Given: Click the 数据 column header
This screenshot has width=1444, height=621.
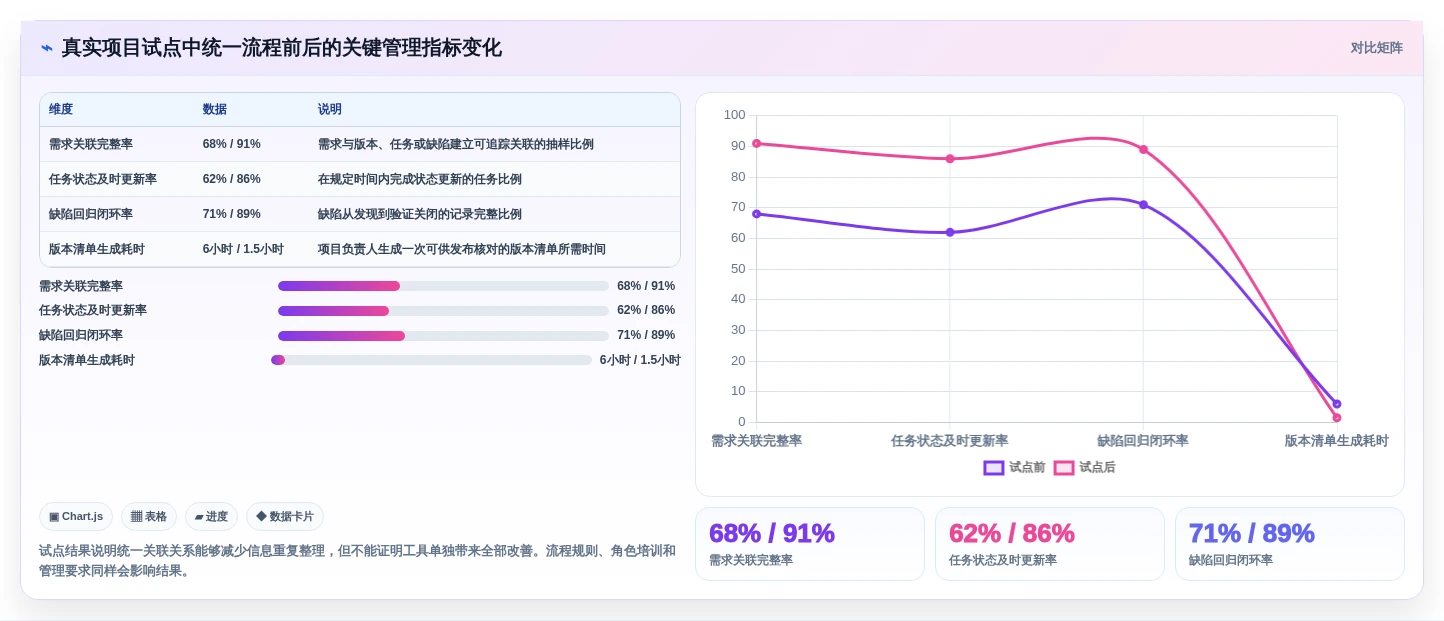Looking at the screenshot, I should (215, 109).
